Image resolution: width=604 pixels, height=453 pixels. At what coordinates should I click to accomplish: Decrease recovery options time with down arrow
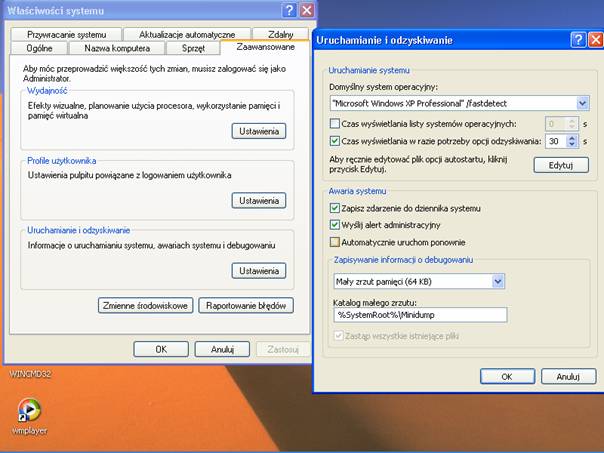[572, 144]
